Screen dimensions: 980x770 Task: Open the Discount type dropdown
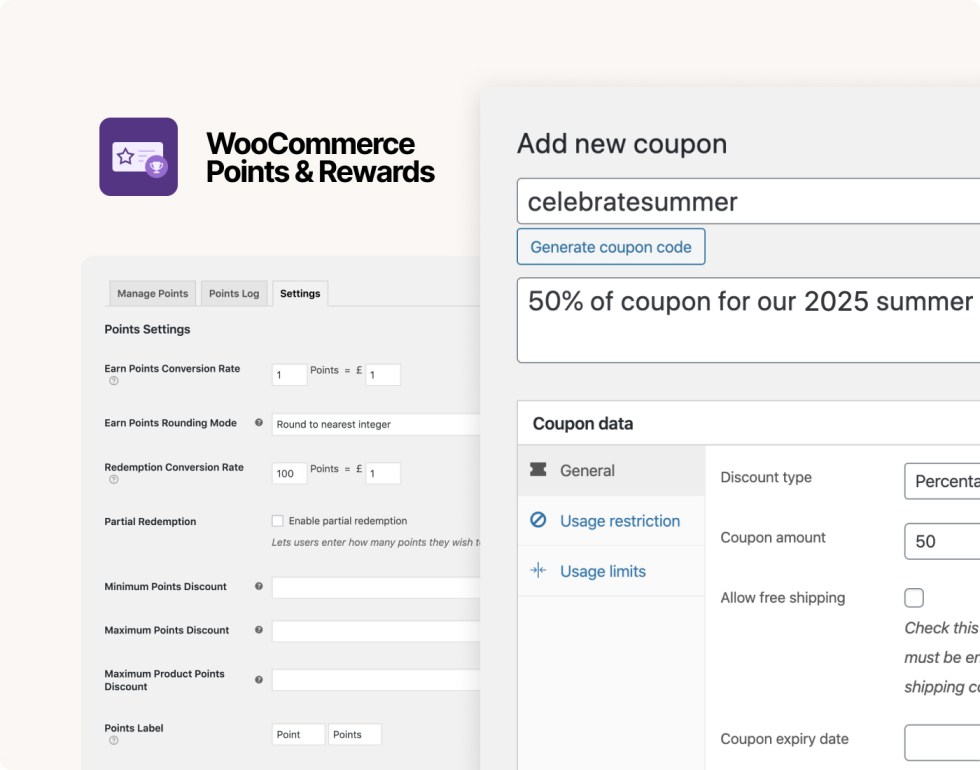pyautogui.click(x=940, y=481)
